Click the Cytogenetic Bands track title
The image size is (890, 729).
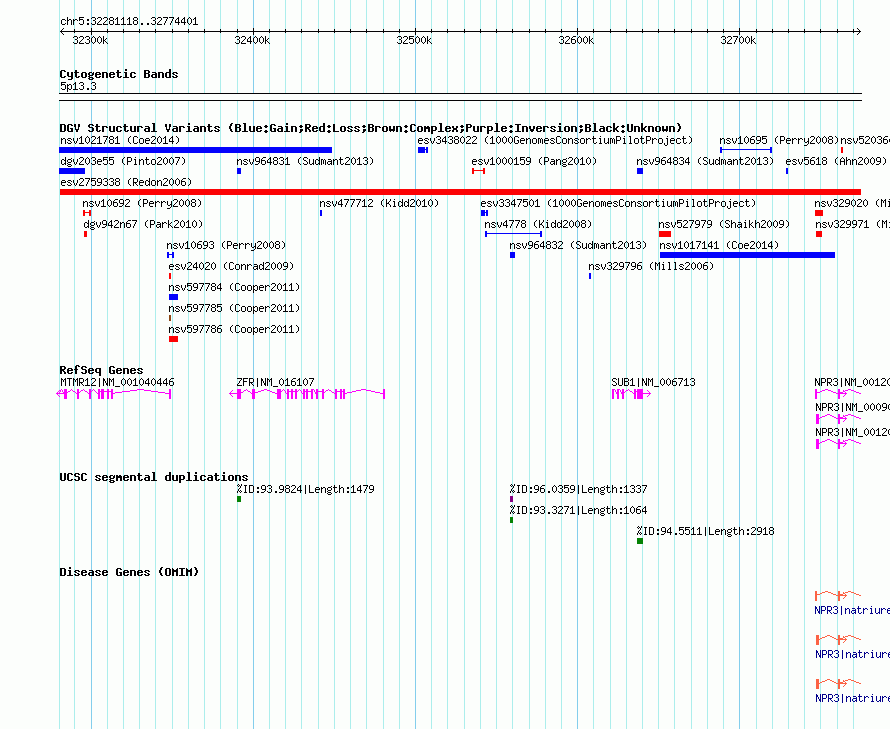pyautogui.click(x=119, y=74)
